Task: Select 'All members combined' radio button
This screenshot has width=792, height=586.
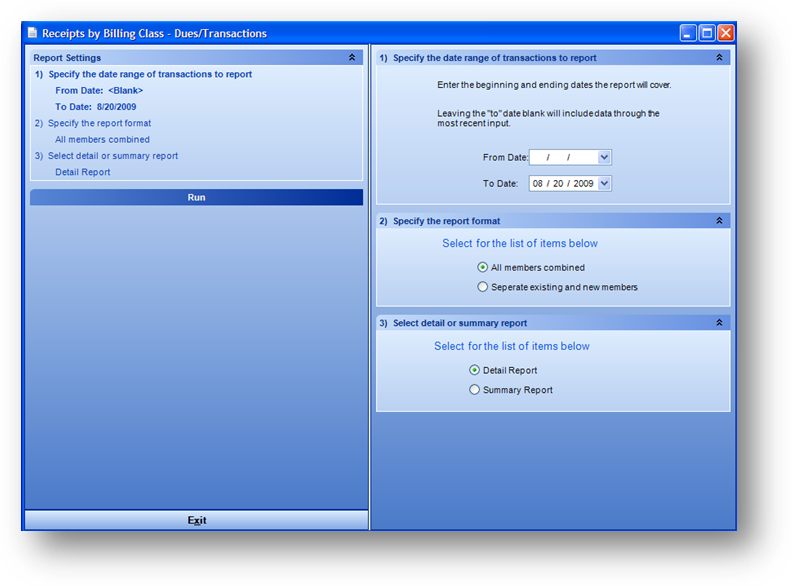Action: tap(482, 267)
